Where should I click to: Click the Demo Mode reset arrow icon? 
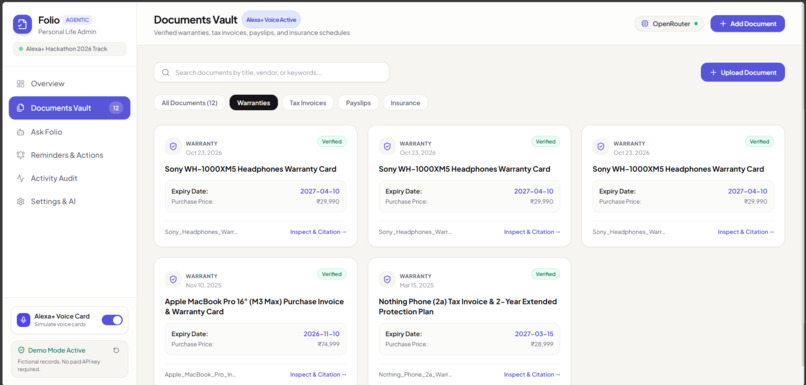pyautogui.click(x=116, y=350)
